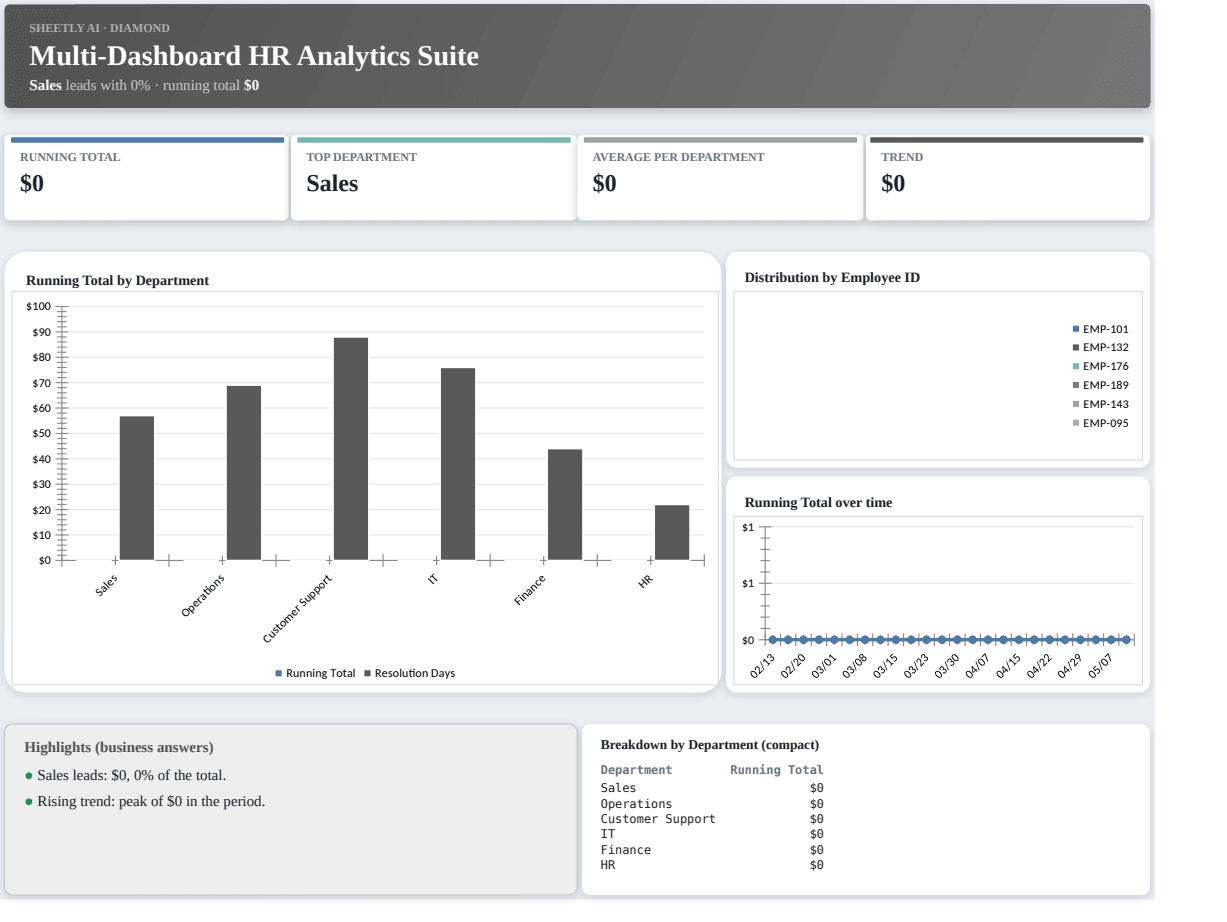Click the $90 y-axis label on the bar chart
The height and width of the screenshot is (922, 1227).
[41, 331]
